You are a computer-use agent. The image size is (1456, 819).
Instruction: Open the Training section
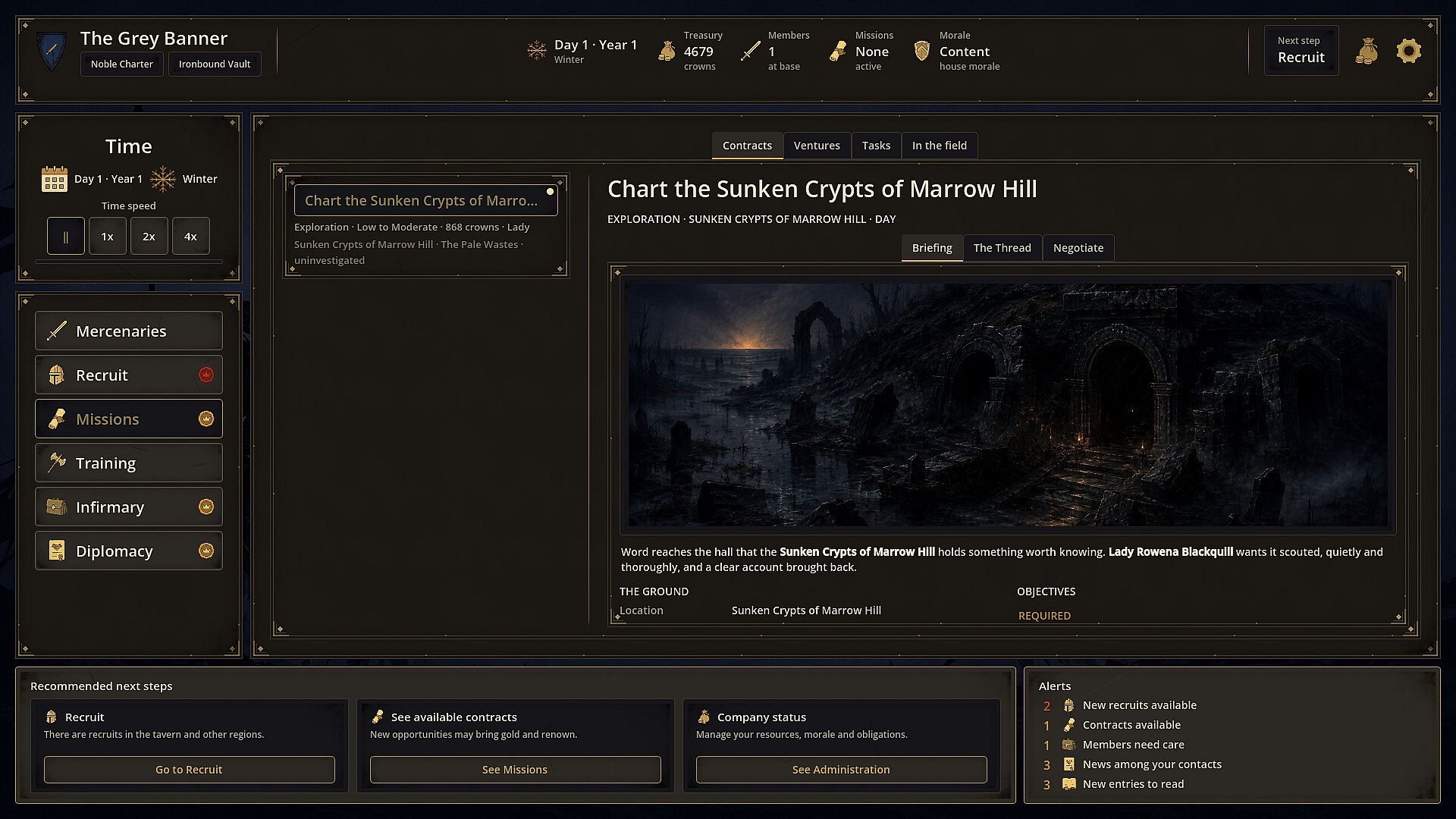[129, 463]
